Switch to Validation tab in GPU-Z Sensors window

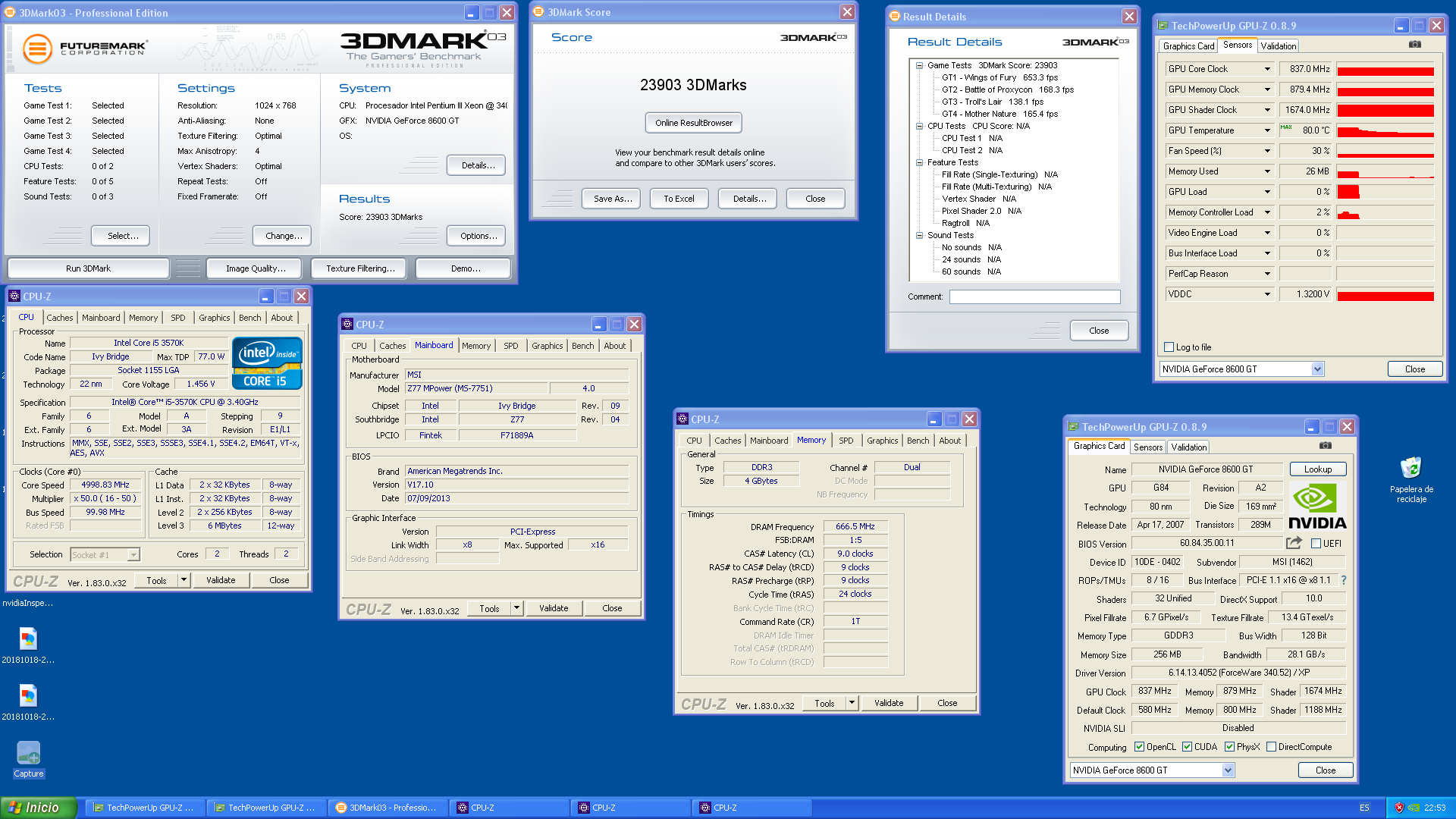(1279, 46)
